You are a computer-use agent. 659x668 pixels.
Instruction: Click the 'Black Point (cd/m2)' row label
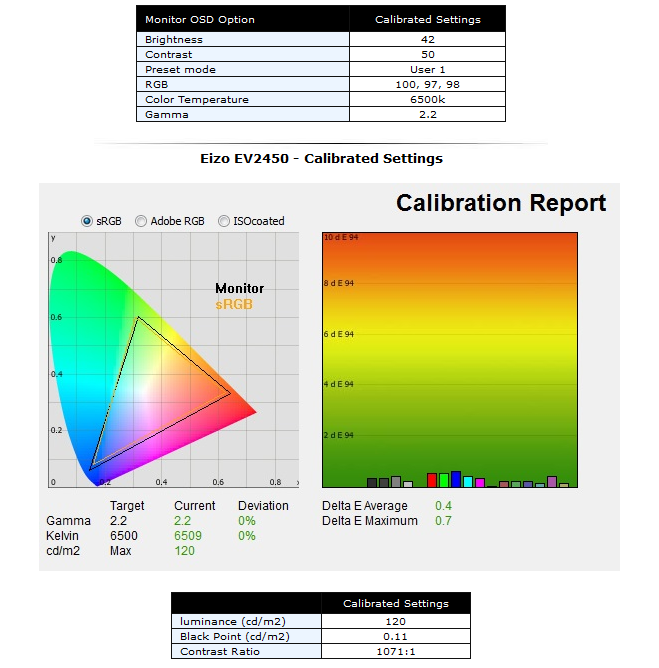[x=235, y=636]
